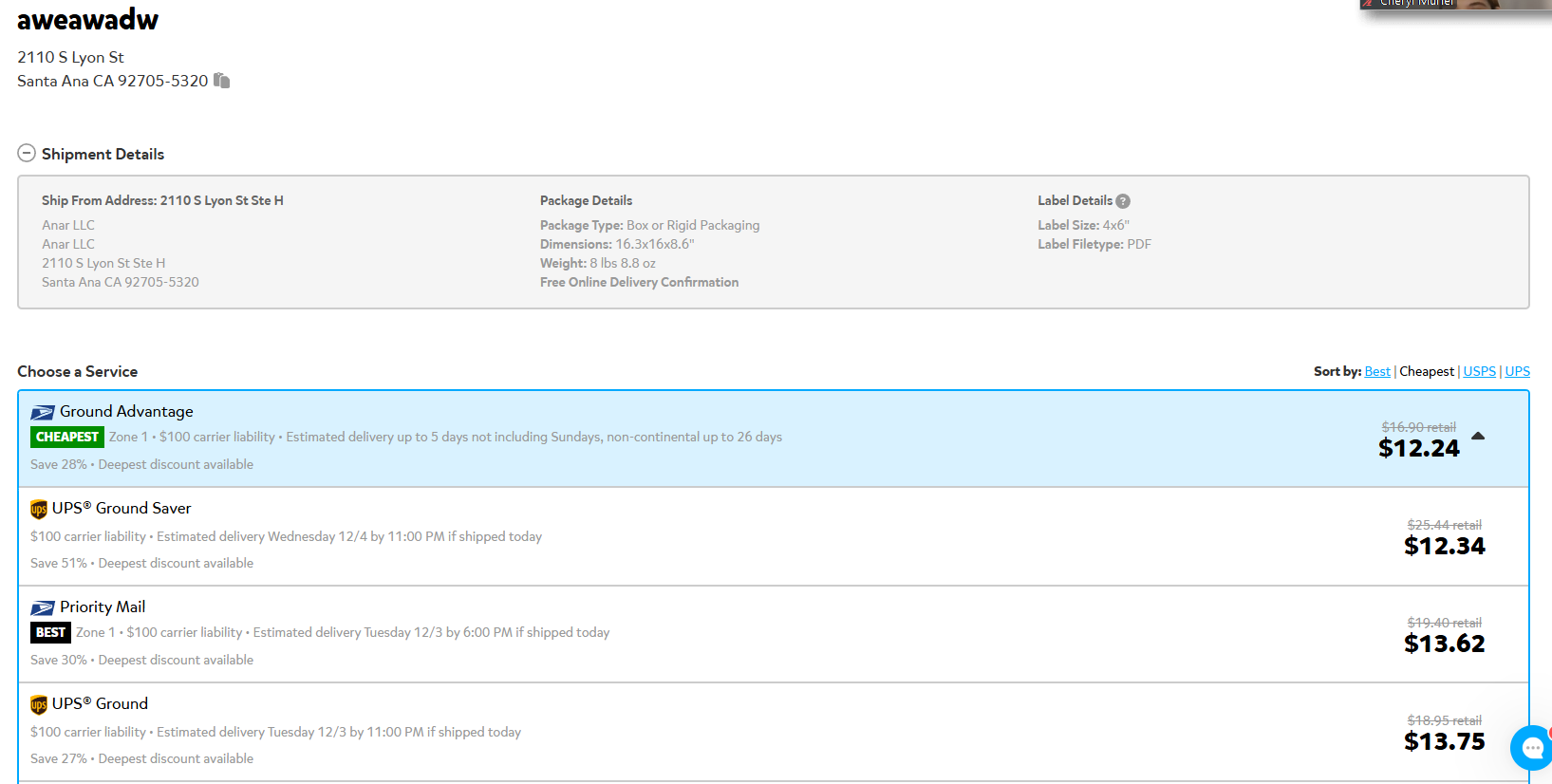The width and height of the screenshot is (1552, 784).
Task: Click the $12.24 Ground Advantage price
Action: pos(1418,448)
